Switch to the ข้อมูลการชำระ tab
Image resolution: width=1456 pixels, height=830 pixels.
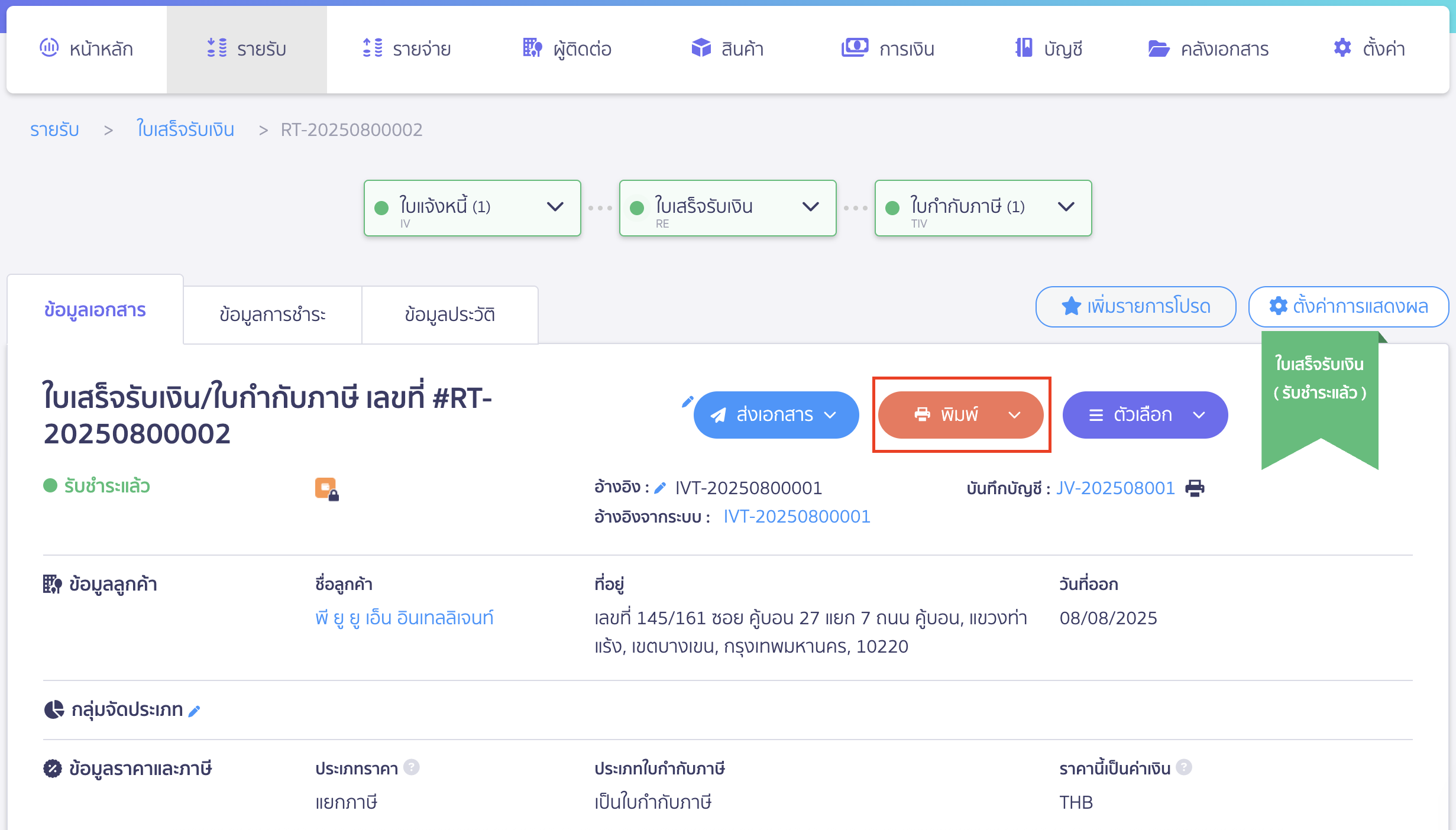pyautogui.click(x=273, y=315)
